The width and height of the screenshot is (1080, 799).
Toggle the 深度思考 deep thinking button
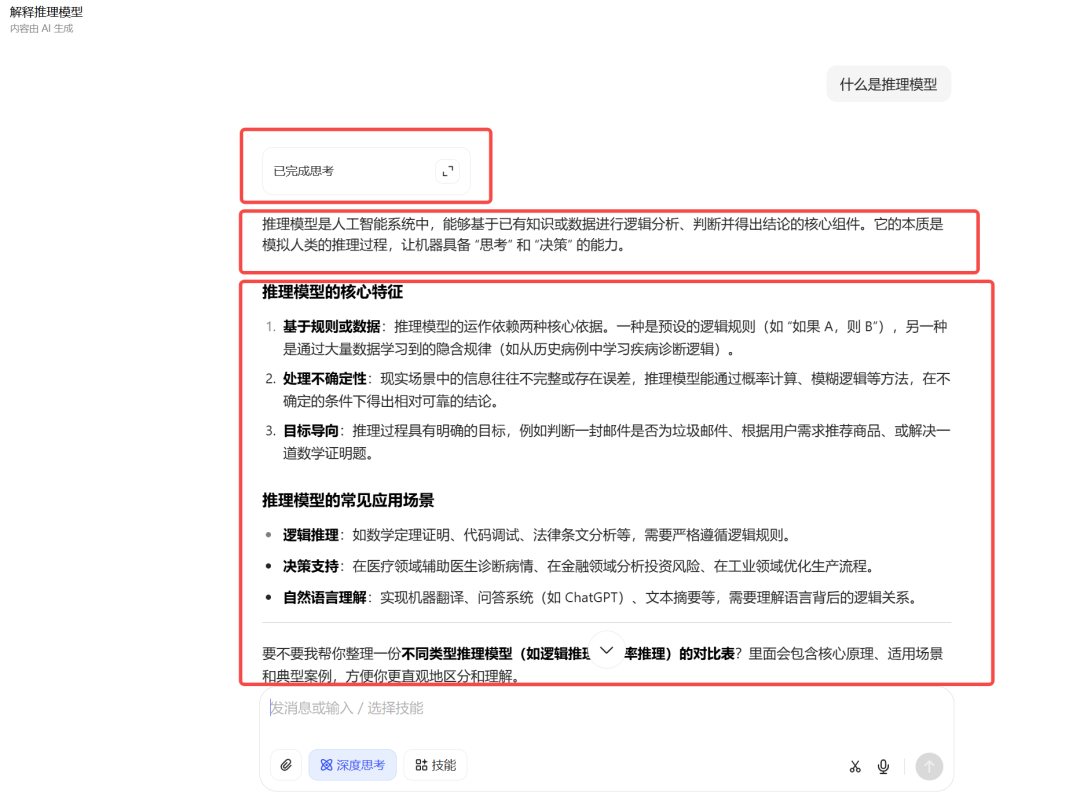click(353, 765)
